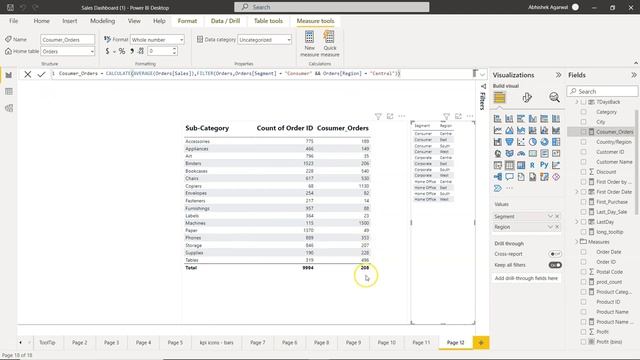Check the Order Date field checkbox
Screen dimensions: 640x360
[584, 252]
